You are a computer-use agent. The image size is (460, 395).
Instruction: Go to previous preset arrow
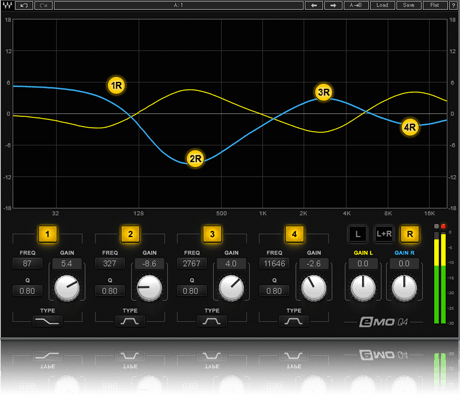click(x=314, y=5)
